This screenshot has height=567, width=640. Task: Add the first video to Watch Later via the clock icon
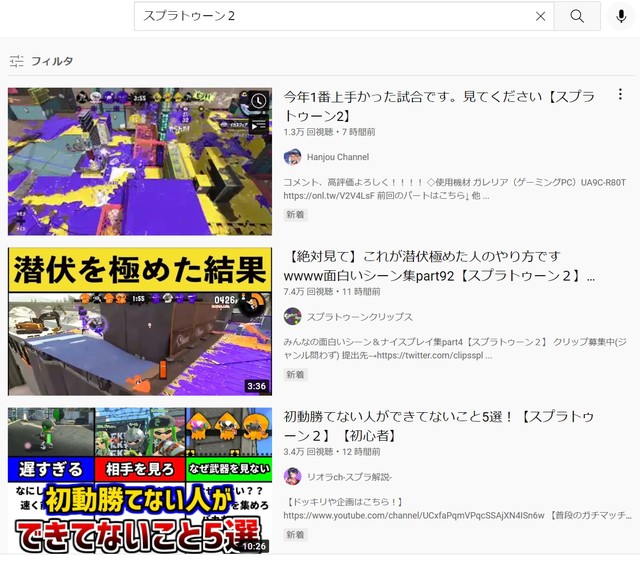[258, 101]
